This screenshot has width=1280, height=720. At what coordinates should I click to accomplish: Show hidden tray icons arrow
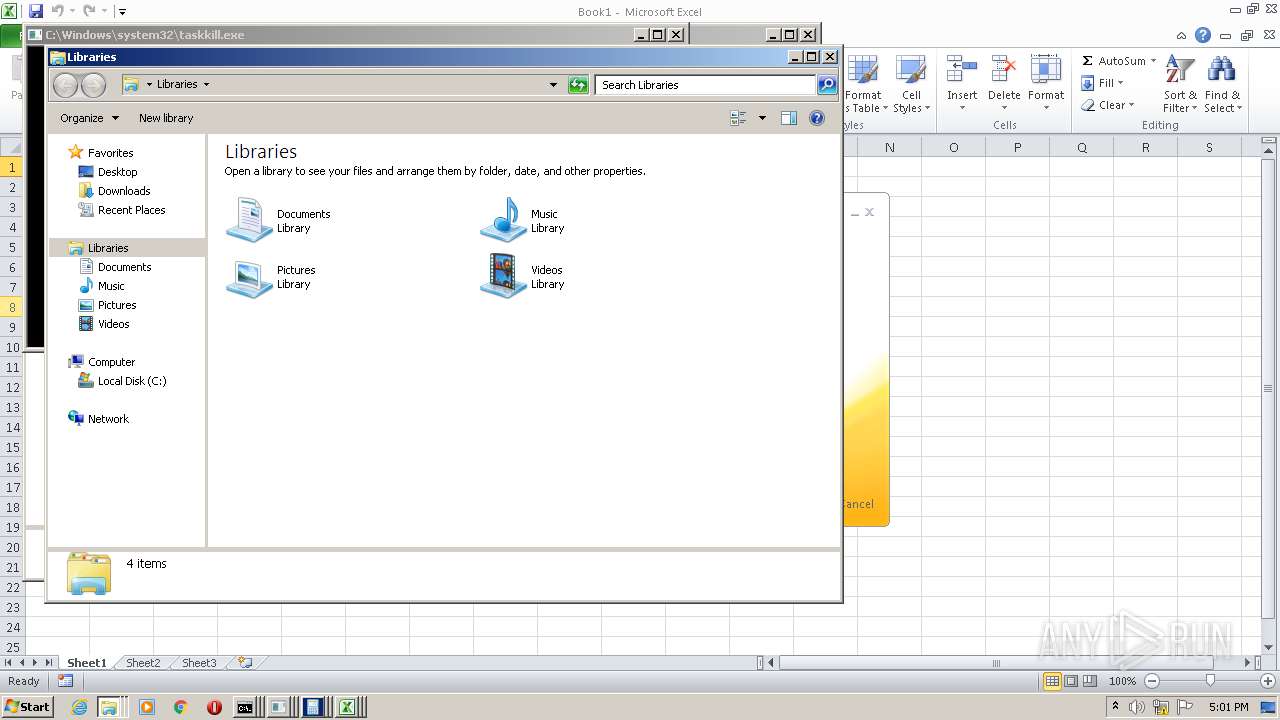click(x=1115, y=706)
